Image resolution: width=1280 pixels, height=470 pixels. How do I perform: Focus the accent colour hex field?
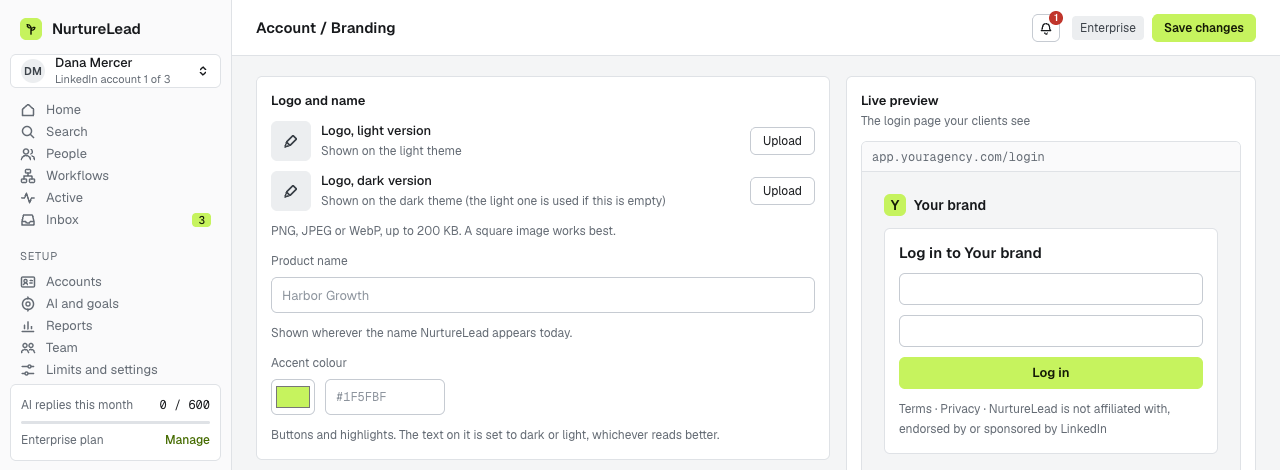pyautogui.click(x=385, y=397)
